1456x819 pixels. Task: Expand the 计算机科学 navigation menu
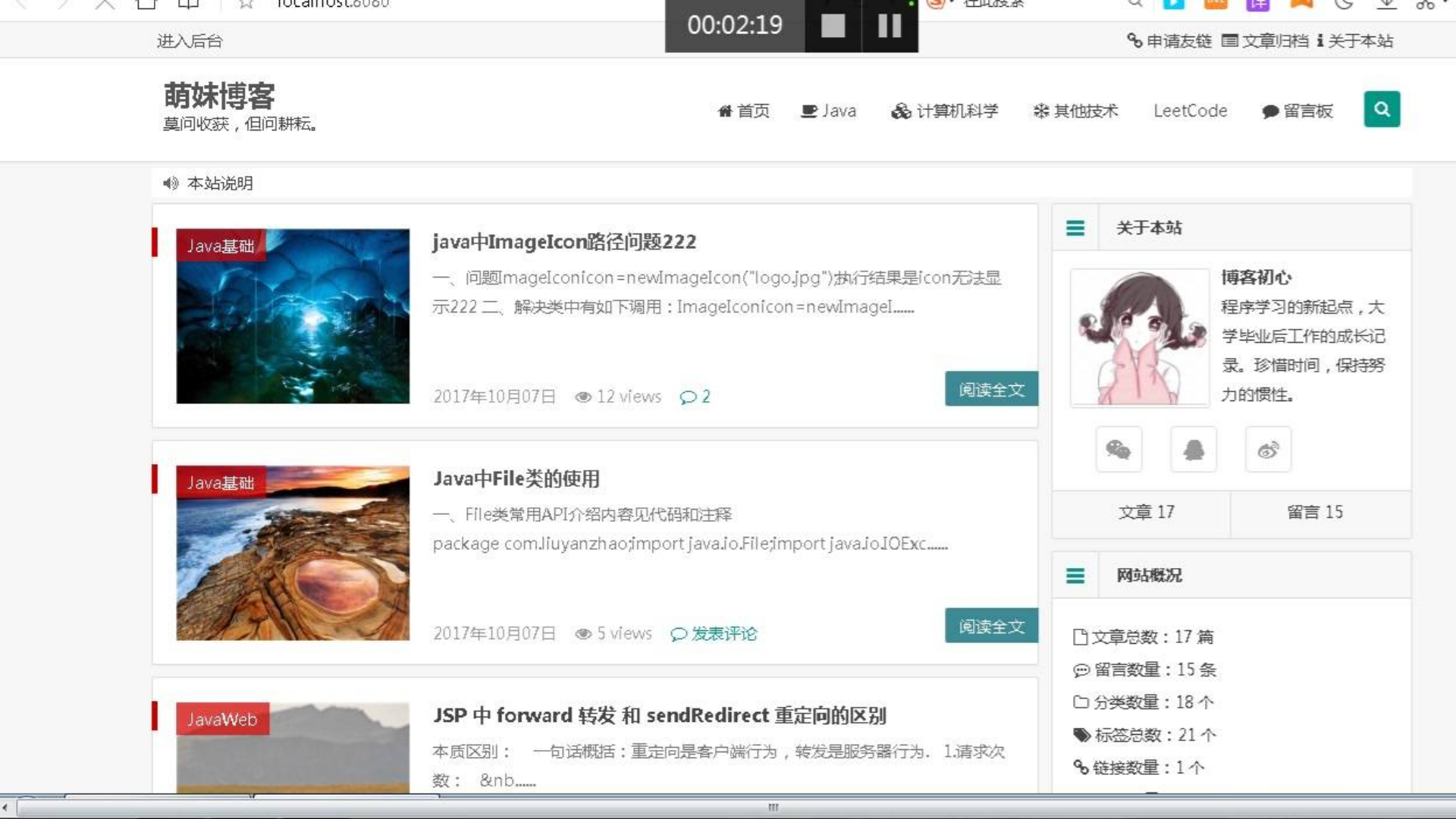pyautogui.click(x=945, y=111)
